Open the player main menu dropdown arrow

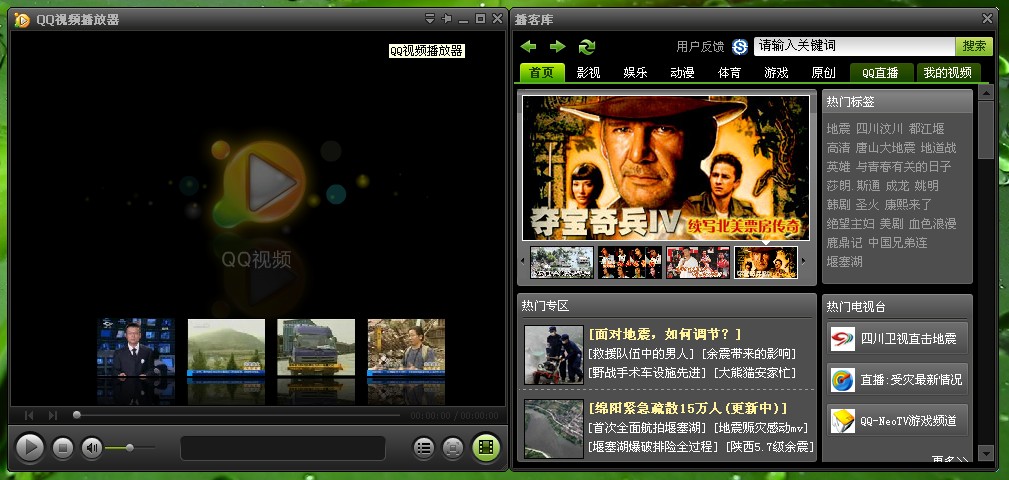(430, 19)
